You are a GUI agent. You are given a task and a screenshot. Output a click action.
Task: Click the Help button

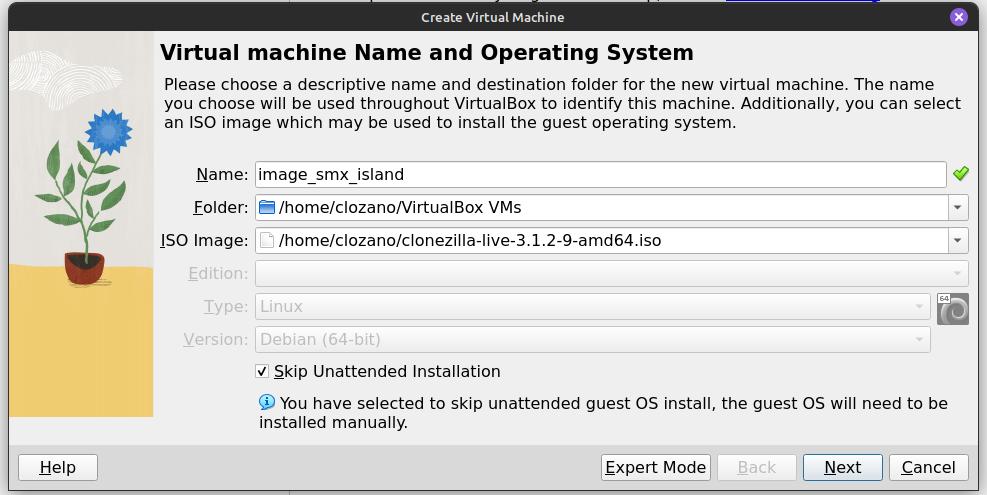pyautogui.click(x=58, y=467)
